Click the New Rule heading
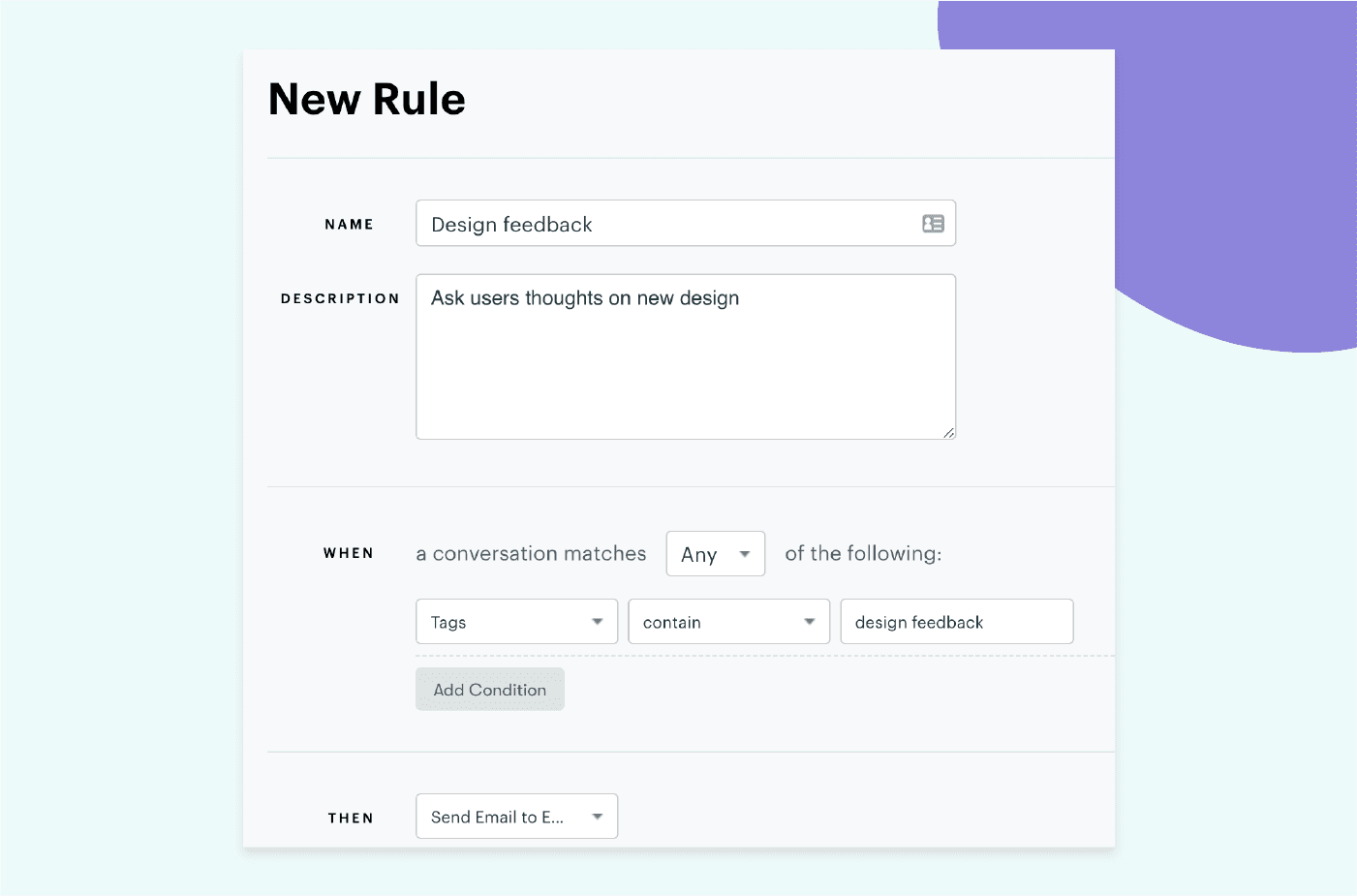The width and height of the screenshot is (1357, 896). [366, 98]
